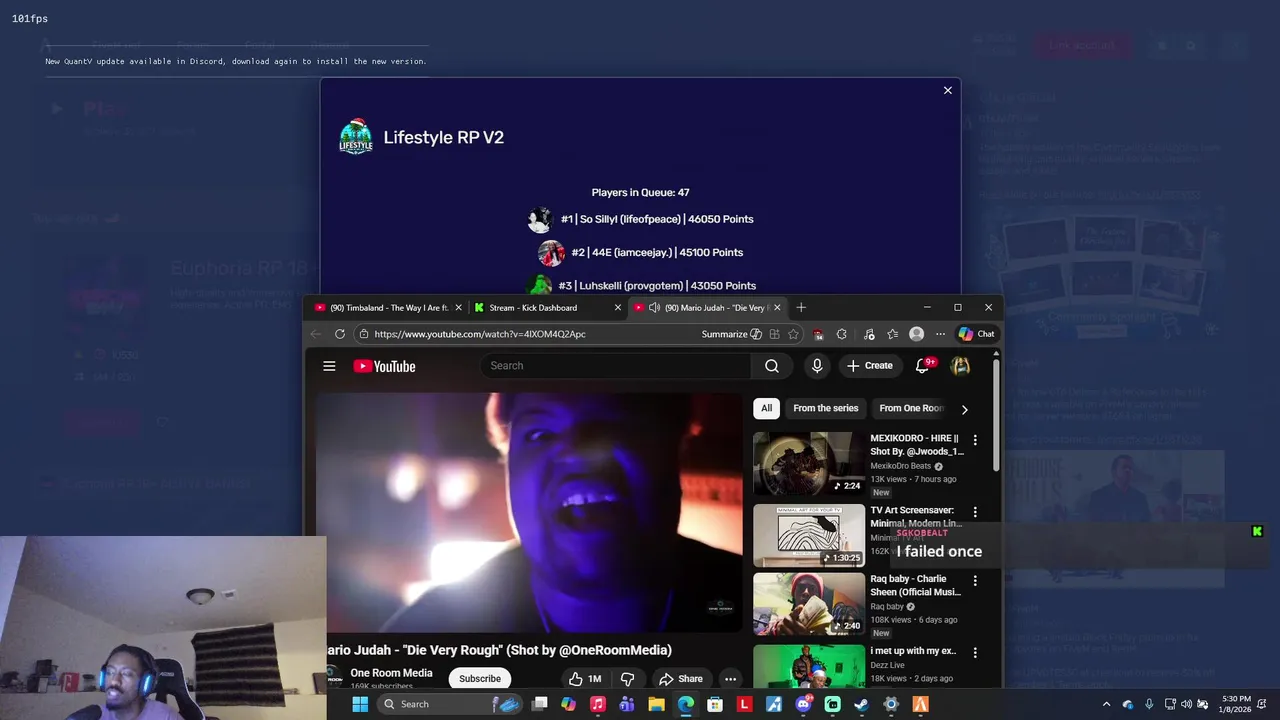Close the Stream - Kick Dashboard tab
Image resolution: width=1280 pixels, height=720 pixels.
pyautogui.click(x=617, y=307)
